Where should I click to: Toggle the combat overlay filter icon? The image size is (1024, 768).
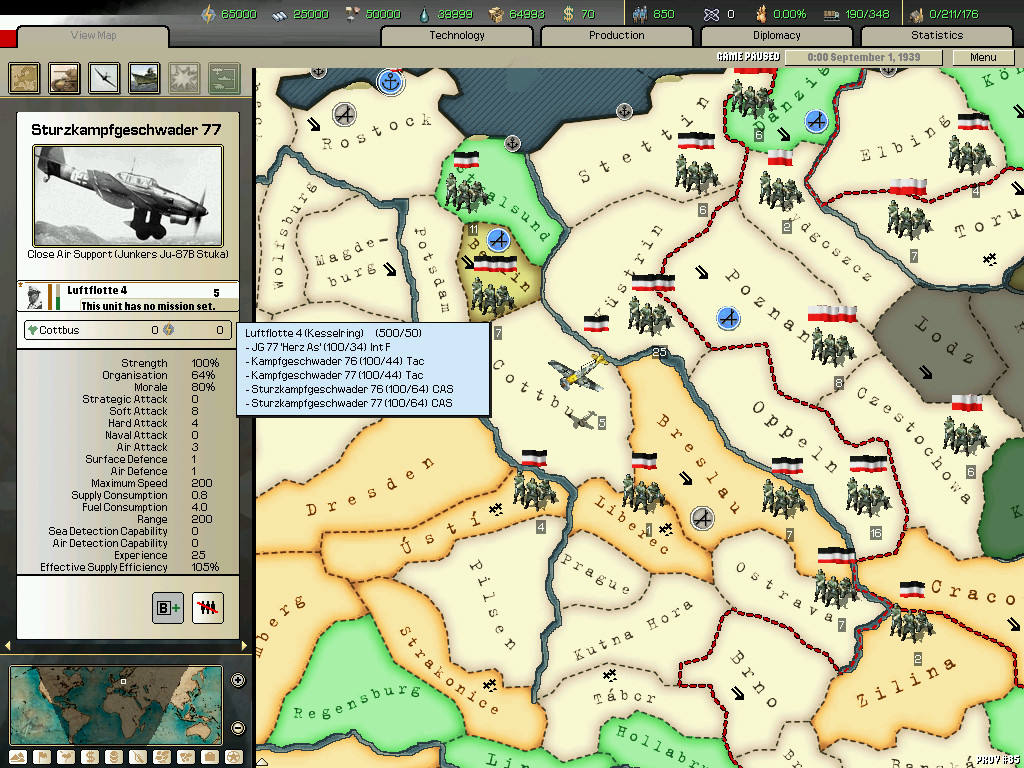(184, 77)
